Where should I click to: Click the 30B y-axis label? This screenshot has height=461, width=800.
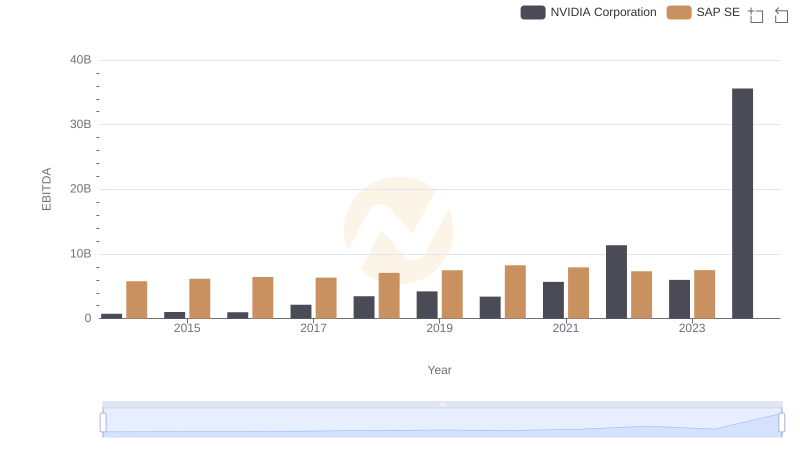click(x=81, y=124)
